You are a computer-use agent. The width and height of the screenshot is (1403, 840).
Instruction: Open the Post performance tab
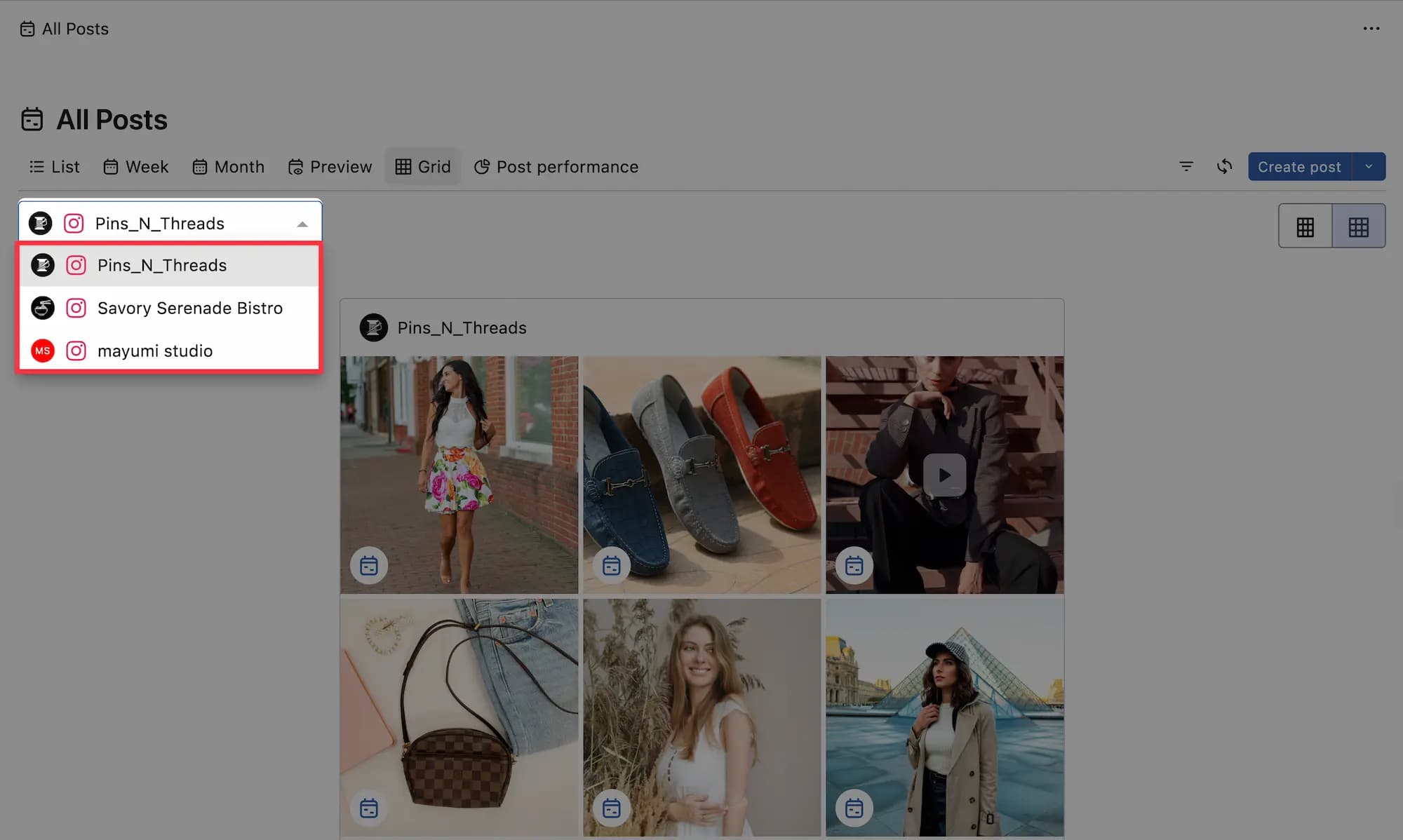556,167
